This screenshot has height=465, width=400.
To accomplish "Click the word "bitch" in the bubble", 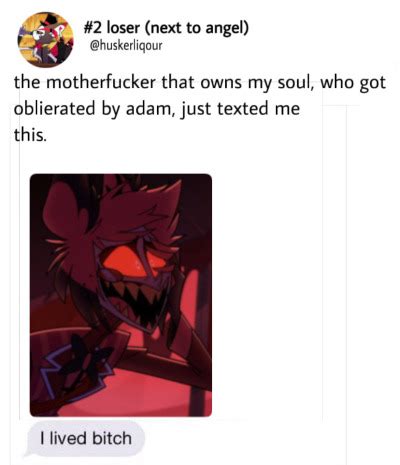I will [x=112, y=438].
